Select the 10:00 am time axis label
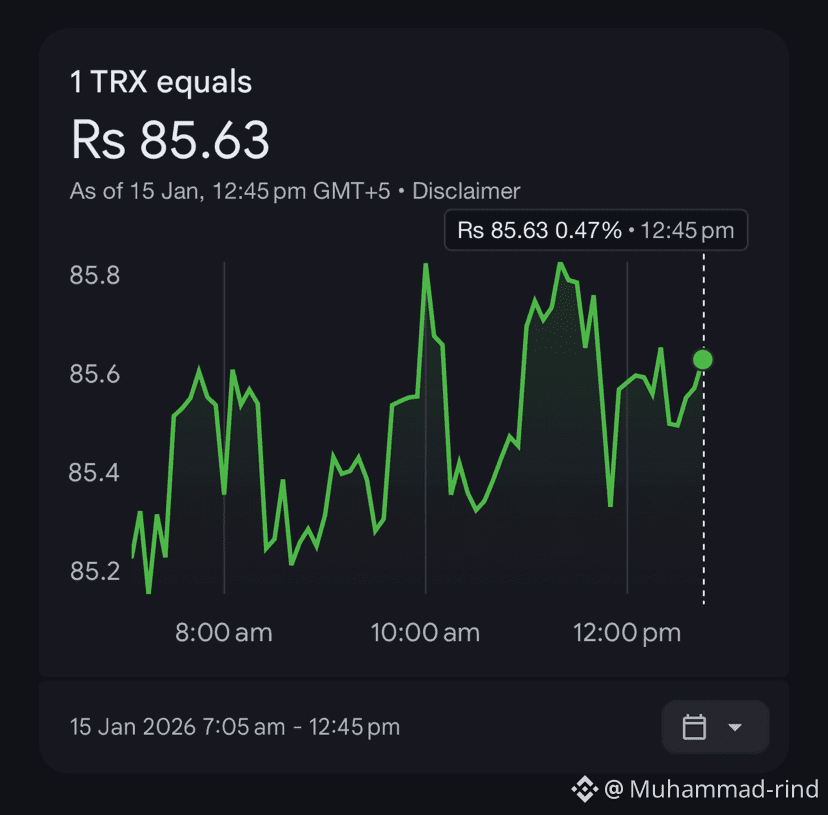Screen dimensions: 828x815 coord(425,633)
